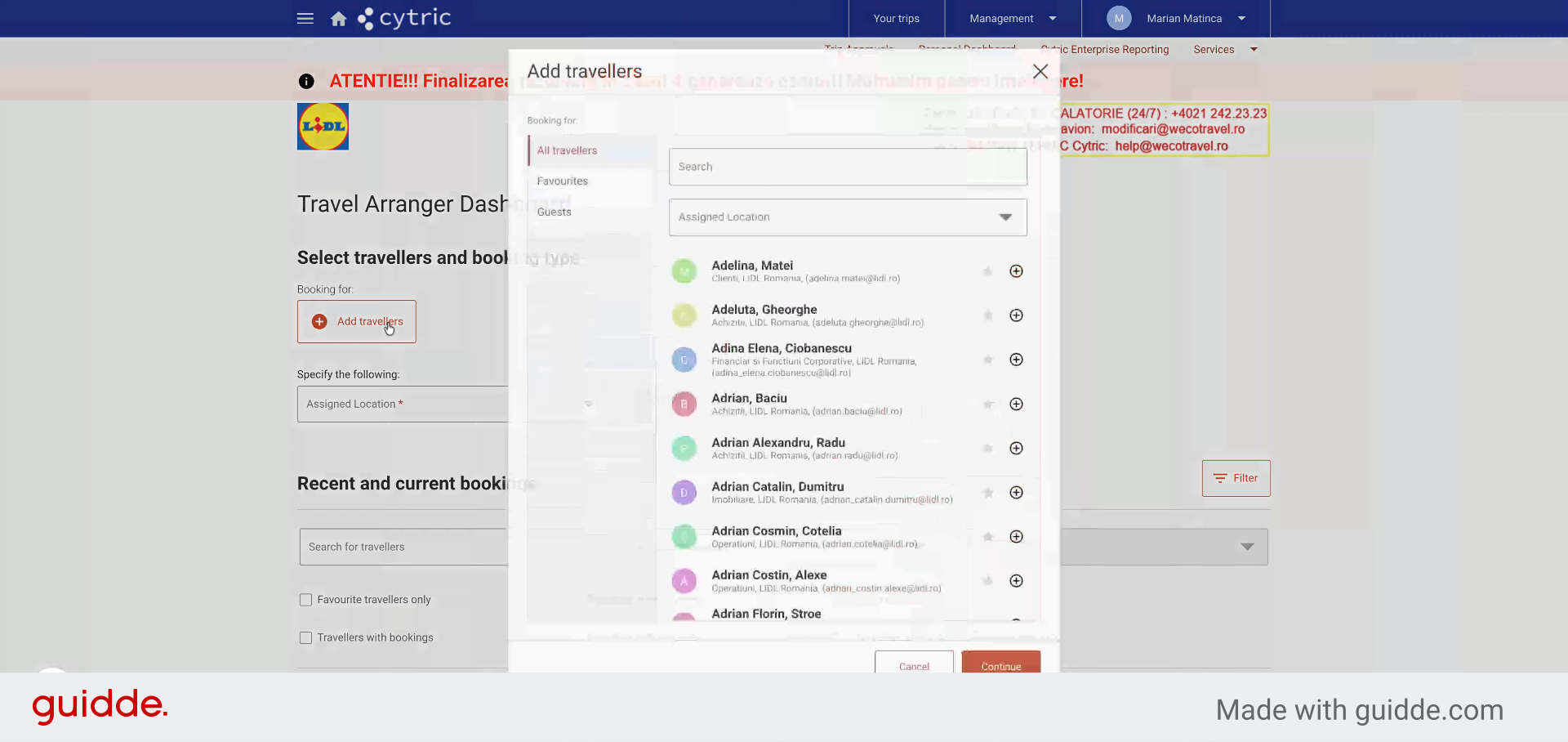Open the Management dropdown menu
Viewport: 1568px width, 742px height.
1013,18
